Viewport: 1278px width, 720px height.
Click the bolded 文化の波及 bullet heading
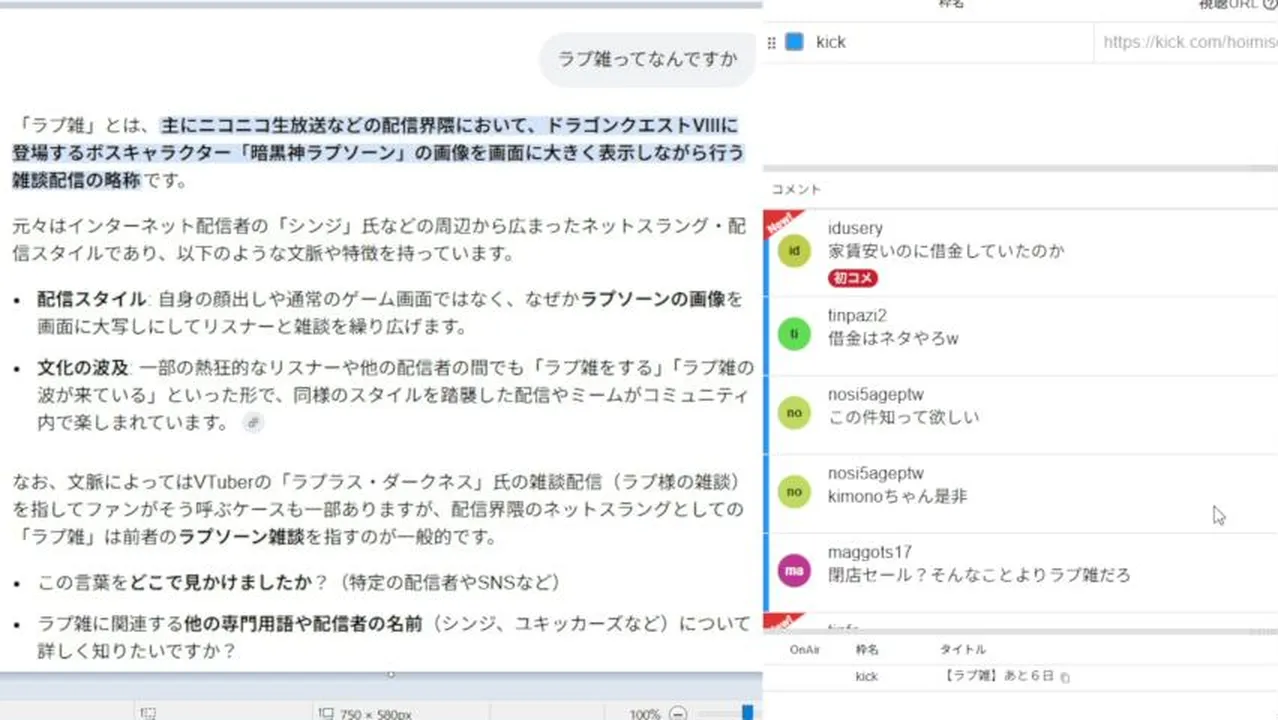tap(83, 368)
